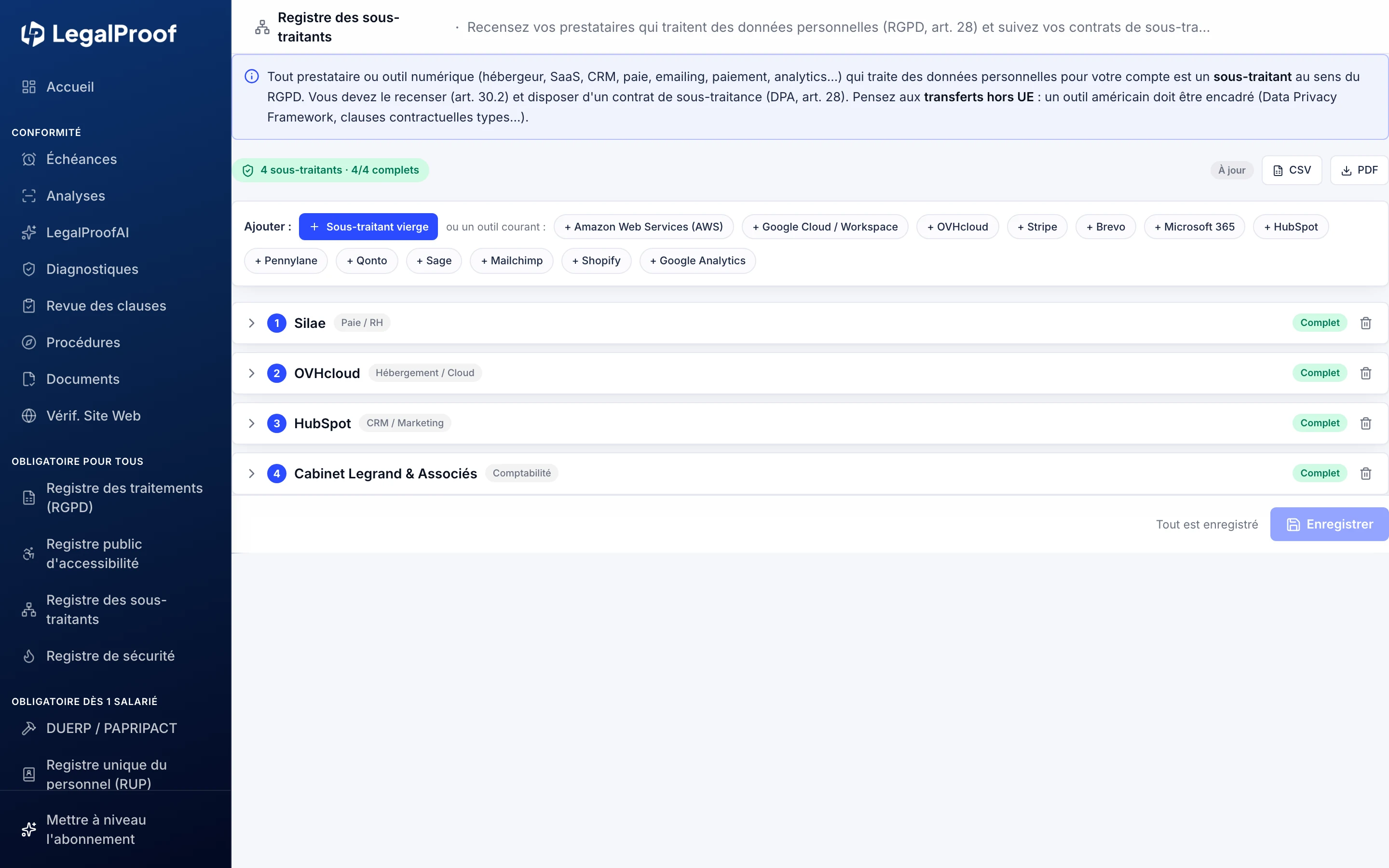Click the sidebar sous-traitants network icon

tap(29, 610)
